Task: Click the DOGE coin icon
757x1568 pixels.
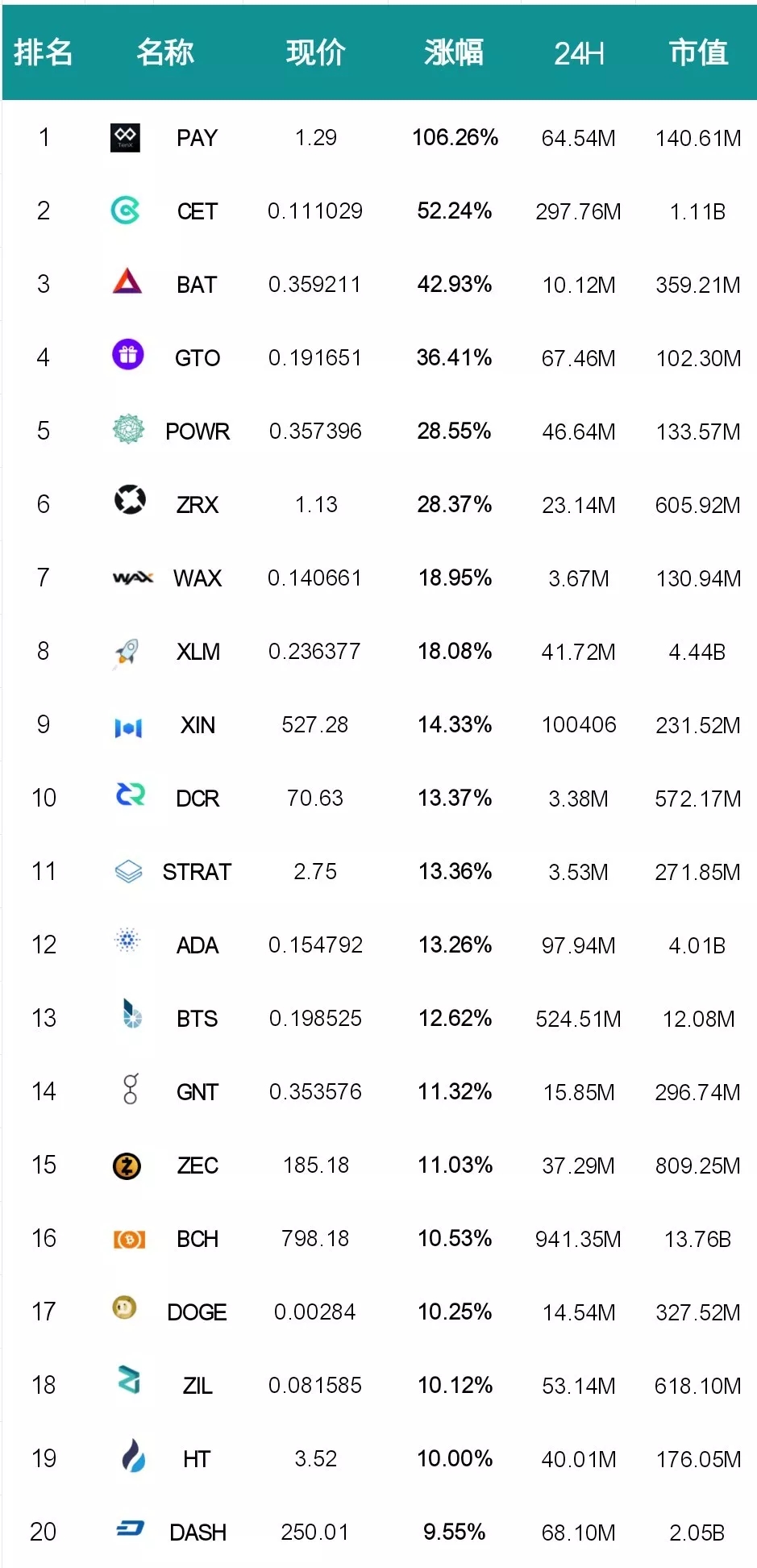Action: pyautogui.click(x=124, y=1307)
